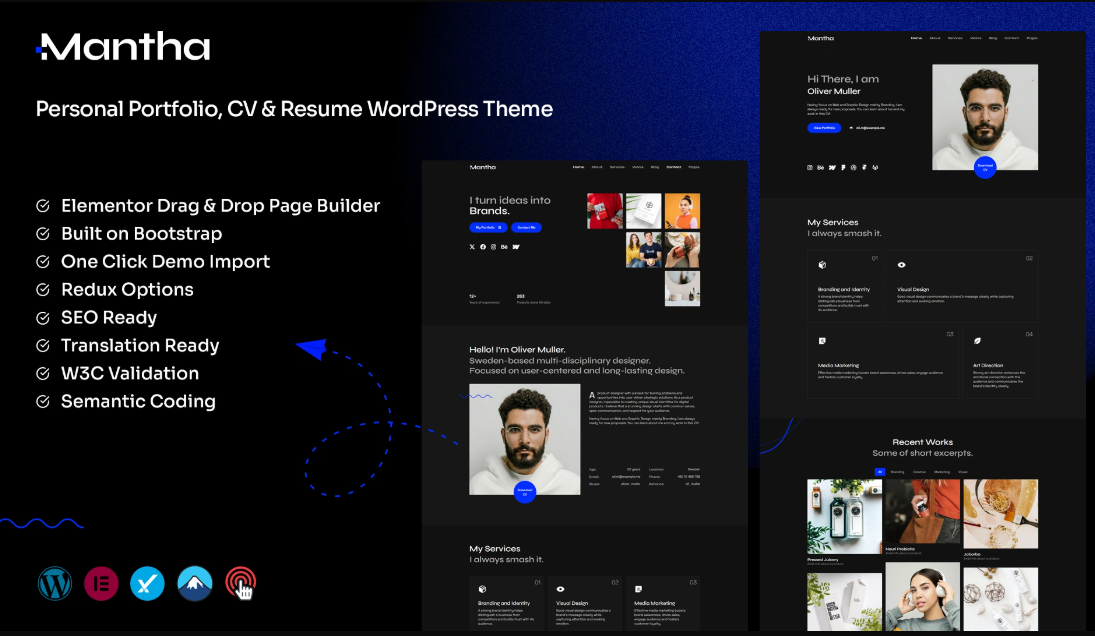Click the Behance icon in left mockup hero

[x=504, y=246]
